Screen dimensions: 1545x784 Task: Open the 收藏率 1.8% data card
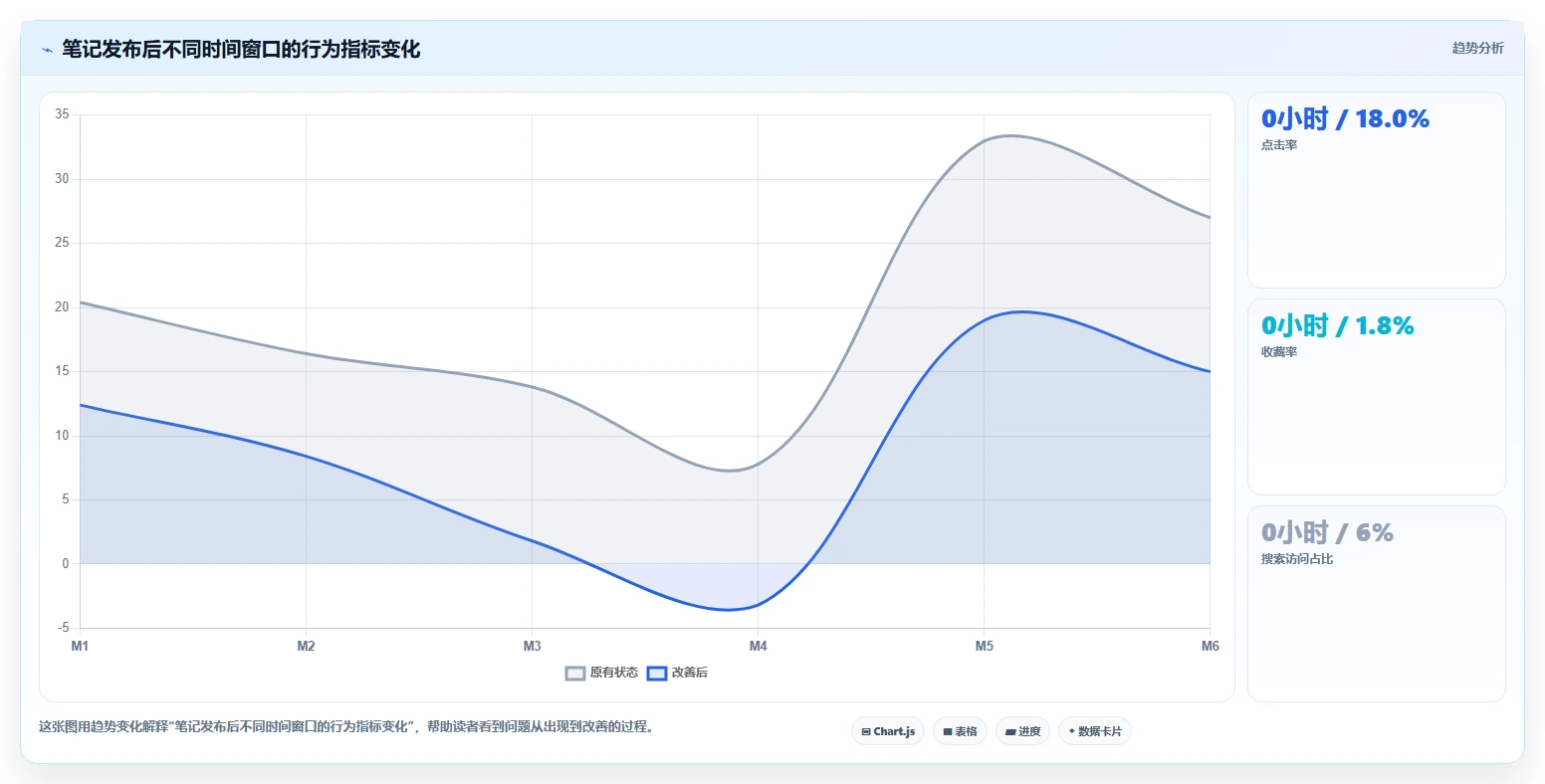1377,397
